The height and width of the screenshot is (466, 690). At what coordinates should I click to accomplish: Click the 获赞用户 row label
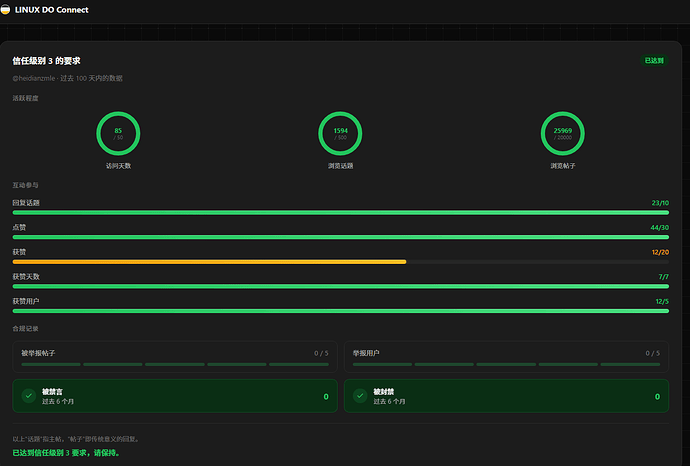tap(26, 301)
